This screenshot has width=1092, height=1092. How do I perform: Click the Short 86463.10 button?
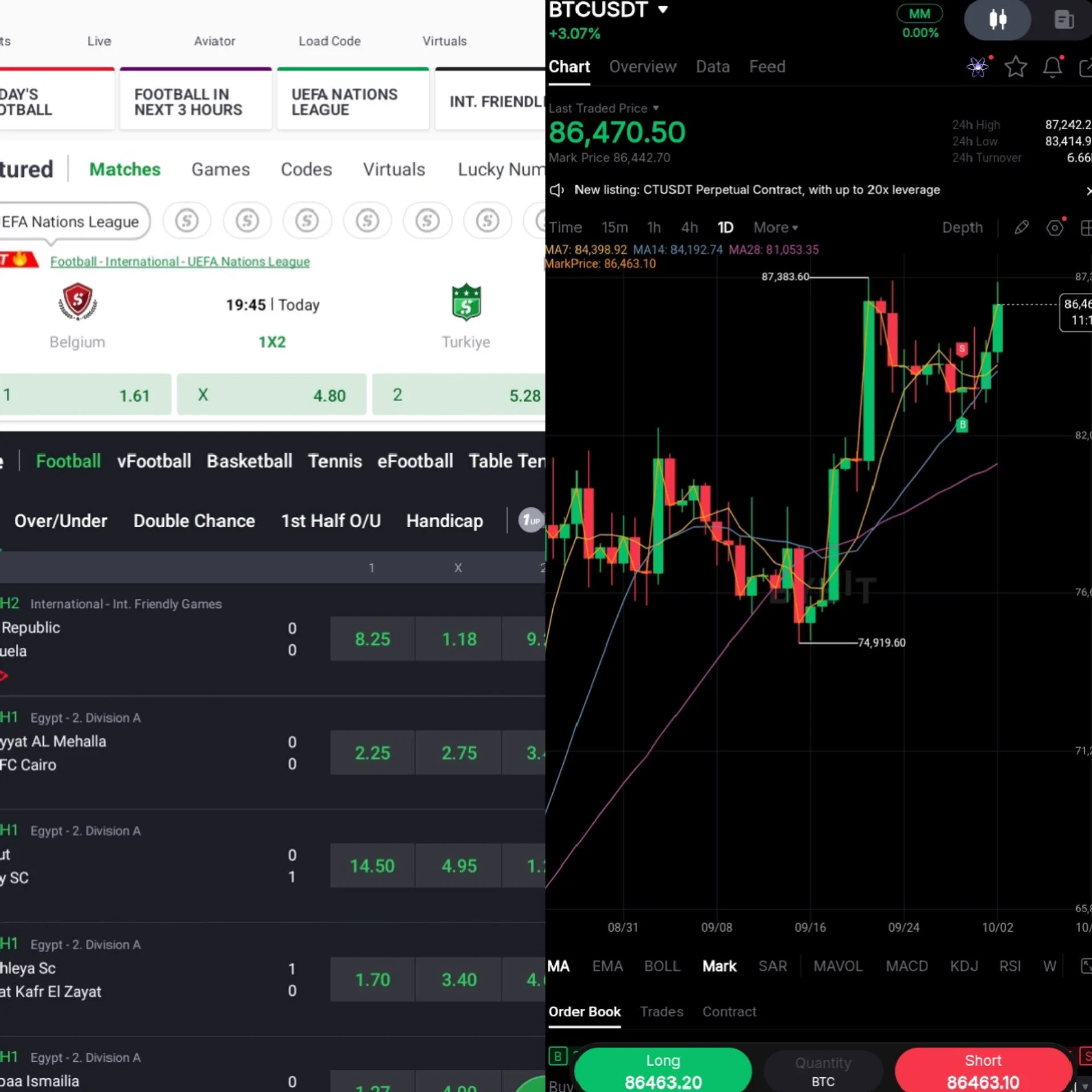(x=983, y=1071)
